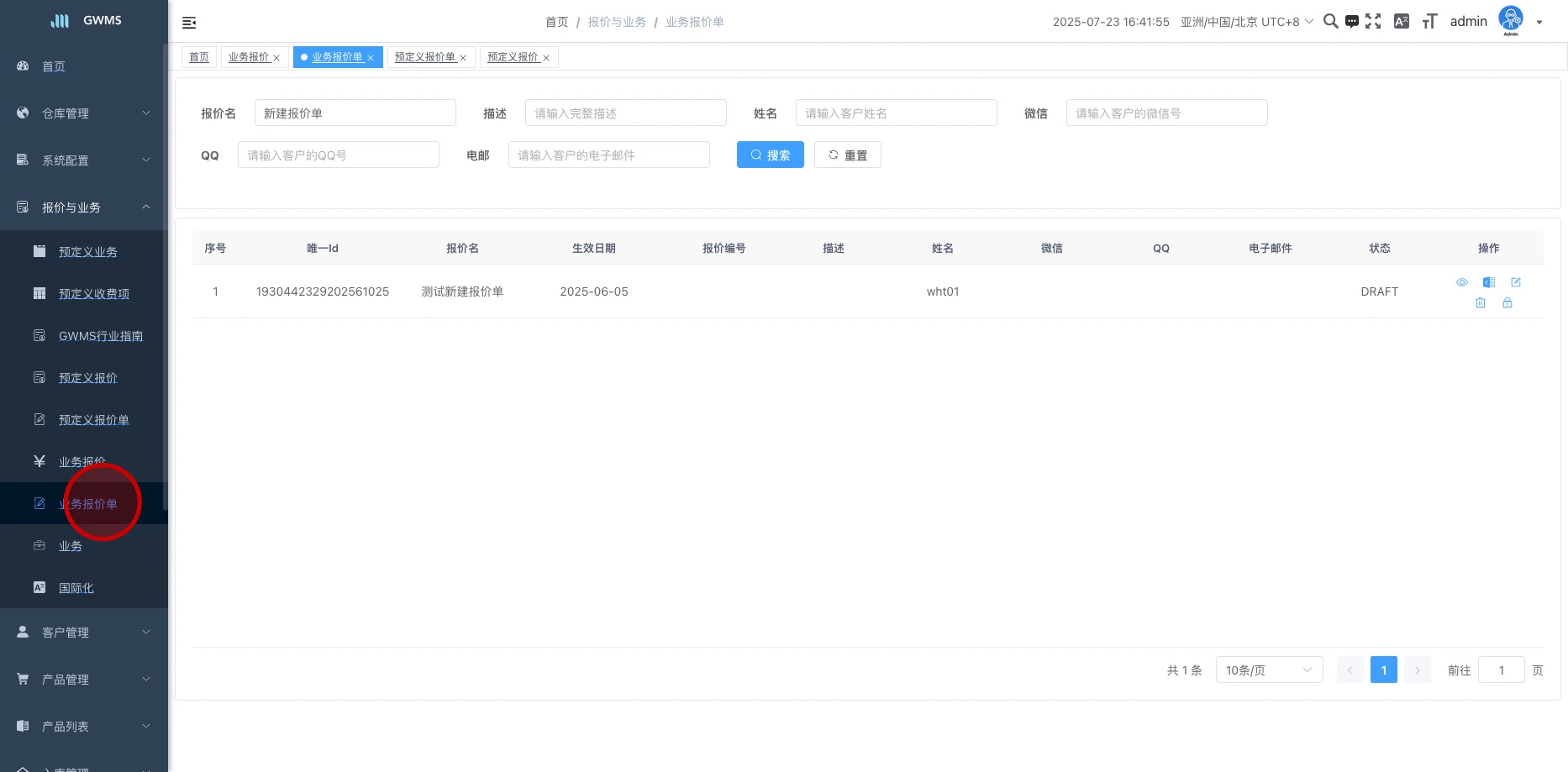Screen dimensions: 1568x772
Task: Switch to the 预定义报价单 tab
Action: [x=425, y=57]
